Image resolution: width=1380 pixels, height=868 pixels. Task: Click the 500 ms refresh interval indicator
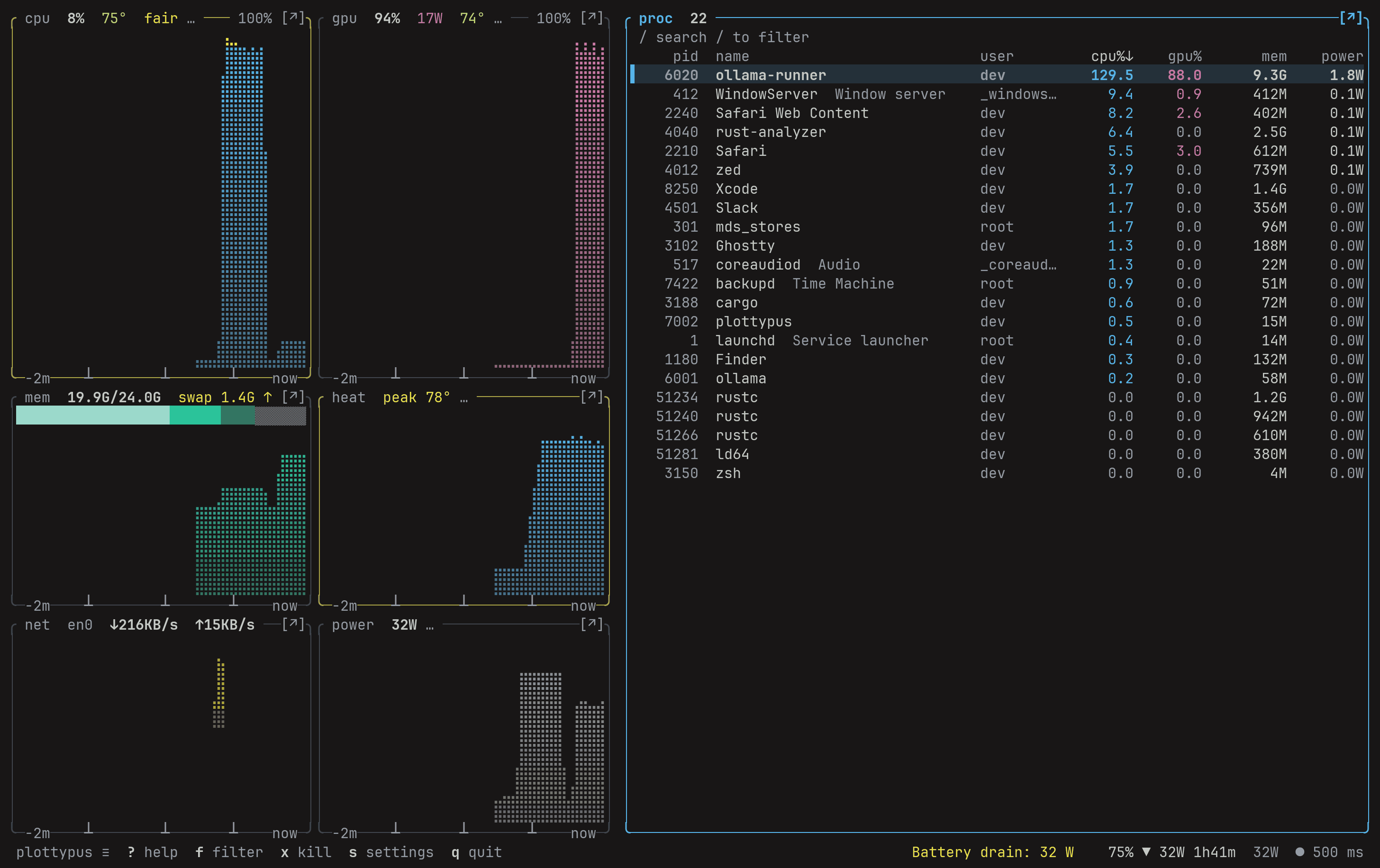click(1330, 852)
